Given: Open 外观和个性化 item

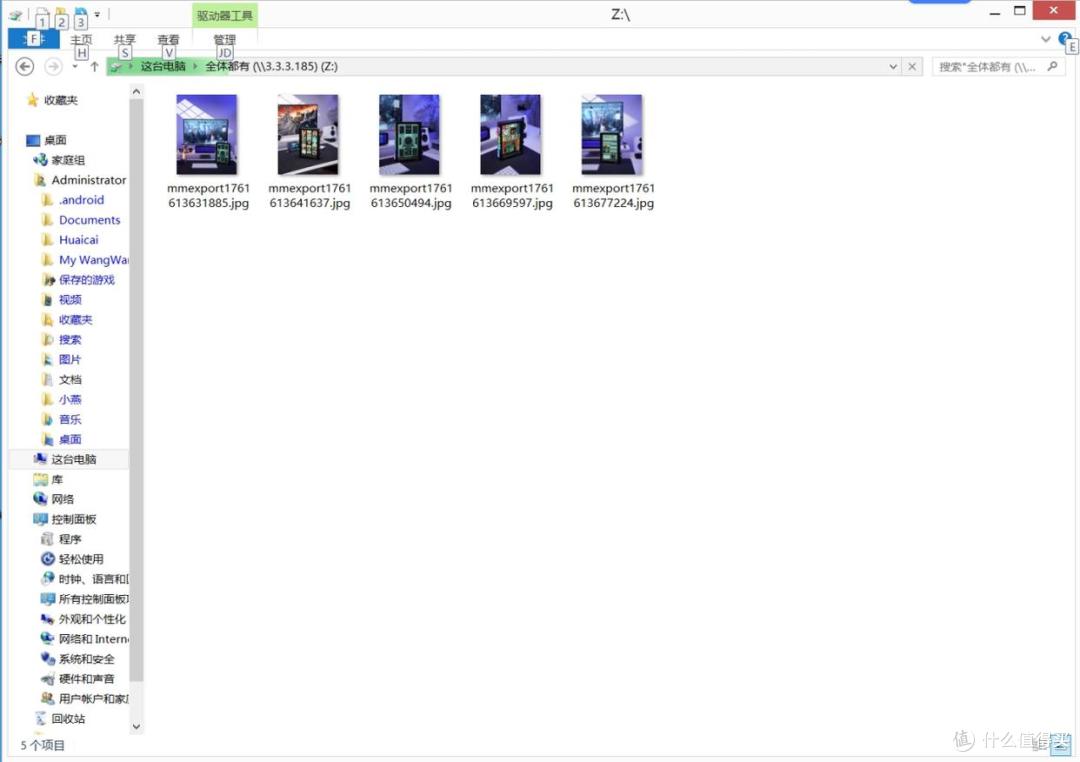Looking at the screenshot, I should pyautogui.click(x=84, y=619).
